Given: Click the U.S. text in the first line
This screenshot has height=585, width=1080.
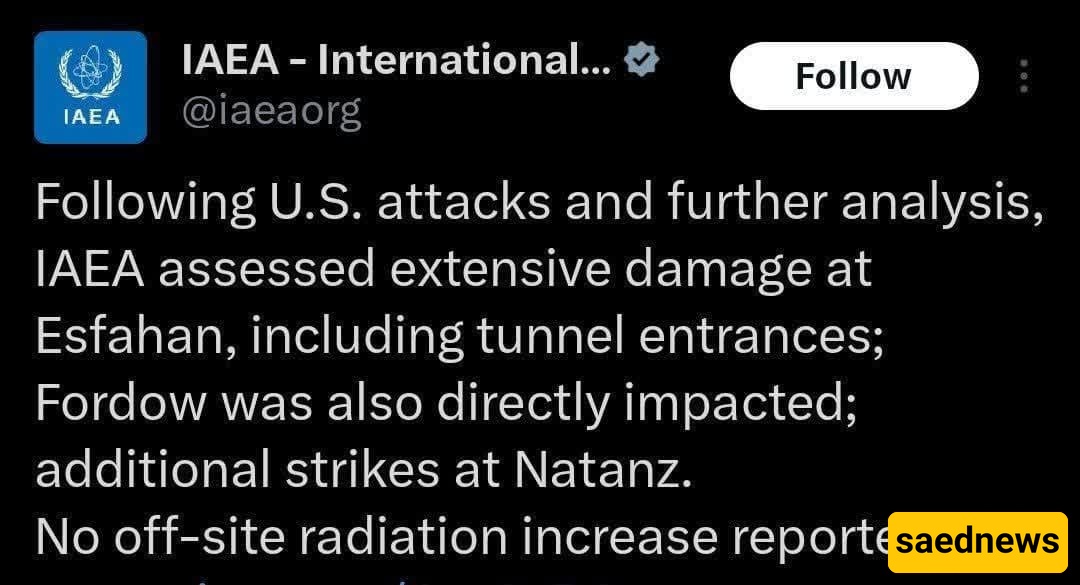Looking at the screenshot, I should [x=315, y=203].
